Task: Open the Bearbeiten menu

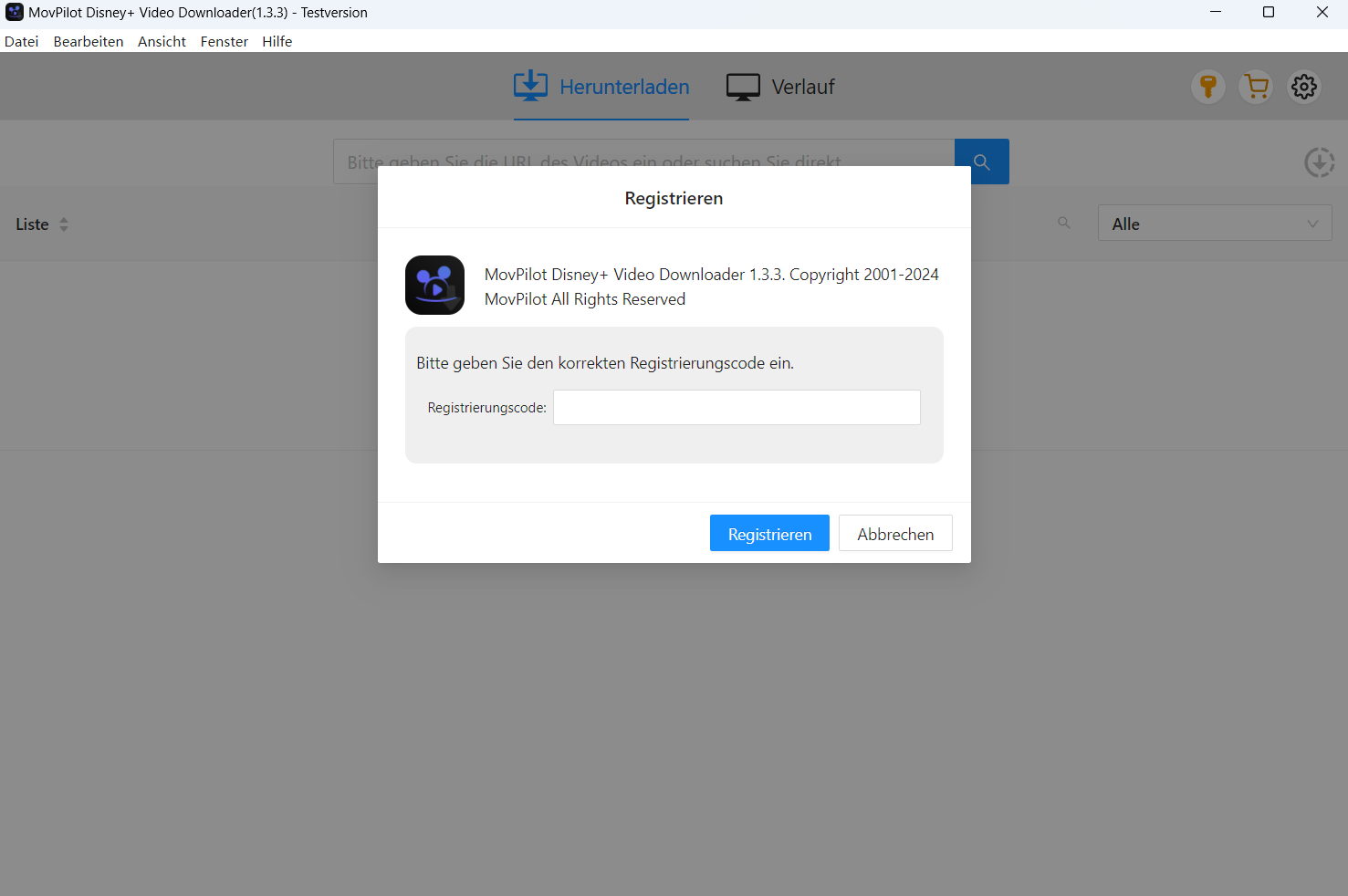Action: [89, 41]
